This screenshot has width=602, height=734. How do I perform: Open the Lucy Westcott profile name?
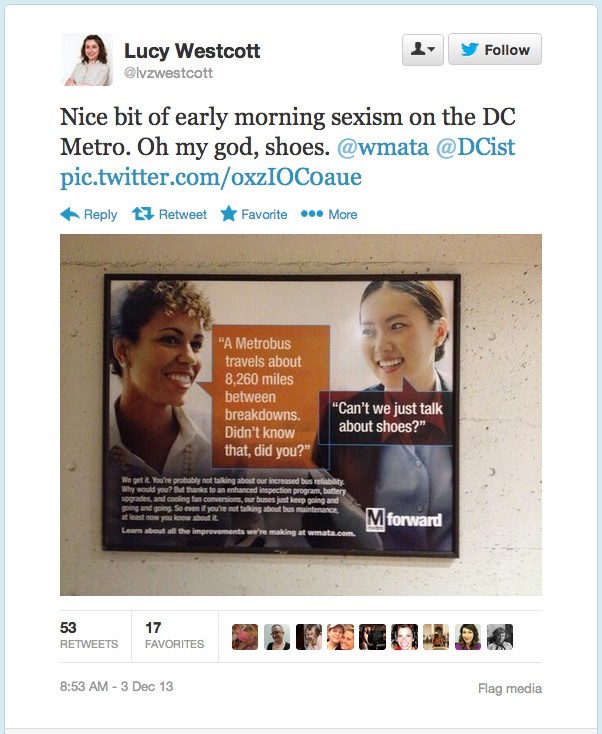[x=192, y=51]
